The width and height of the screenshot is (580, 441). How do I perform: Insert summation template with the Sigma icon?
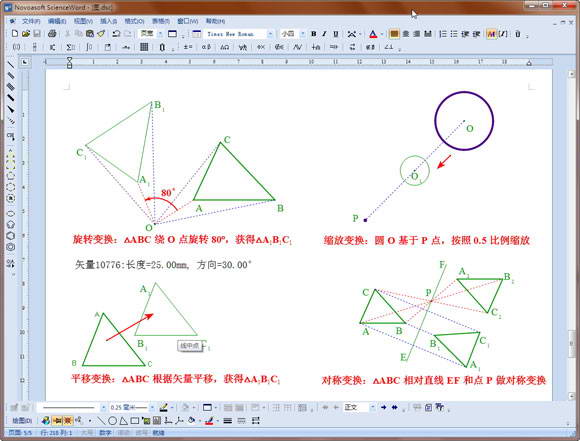pos(70,47)
